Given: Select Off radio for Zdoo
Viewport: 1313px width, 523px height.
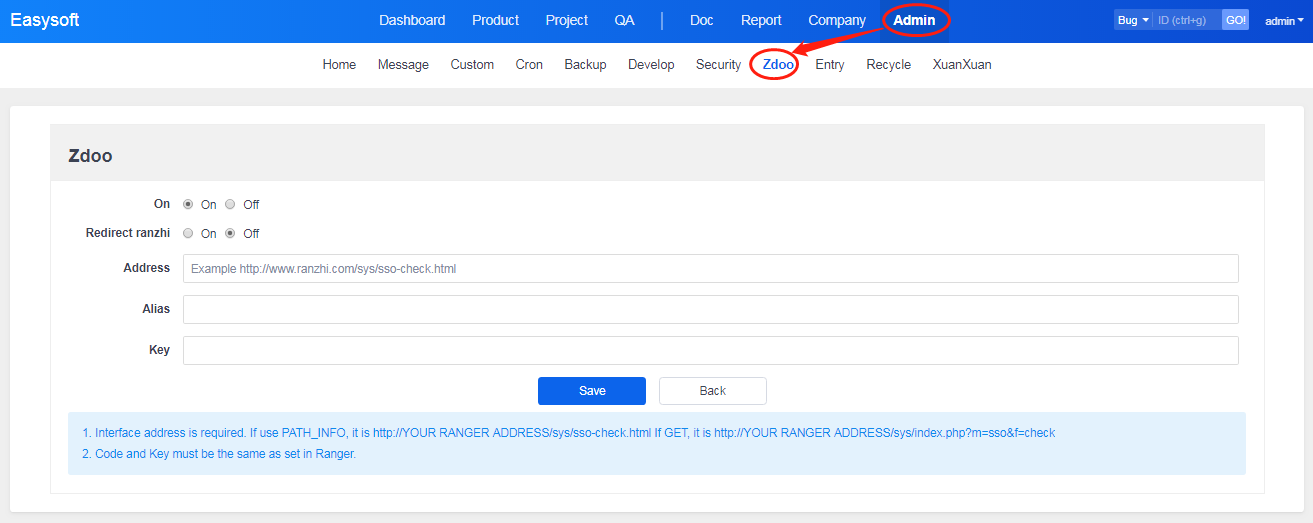Looking at the screenshot, I should (230, 204).
